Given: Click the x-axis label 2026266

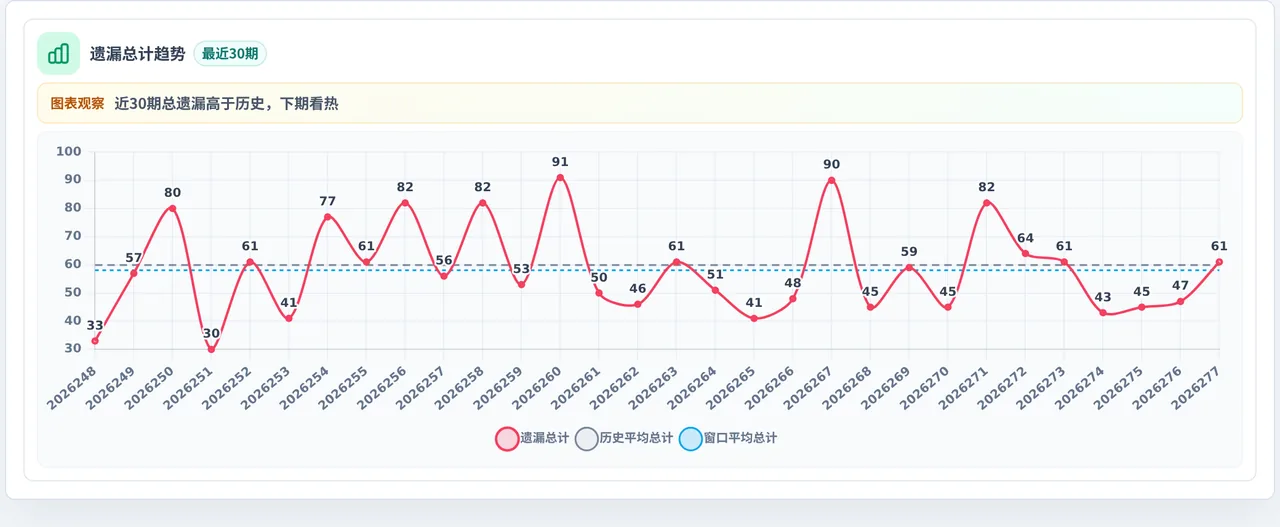Looking at the screenshot, I should [770, 387].
